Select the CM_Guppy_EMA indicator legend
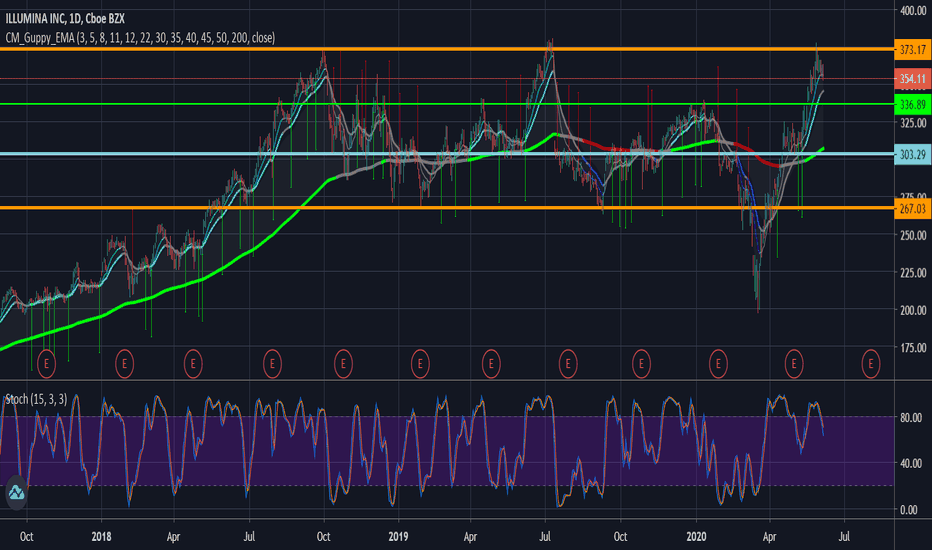Screen dimensions: 932x550 pos(140,38)
